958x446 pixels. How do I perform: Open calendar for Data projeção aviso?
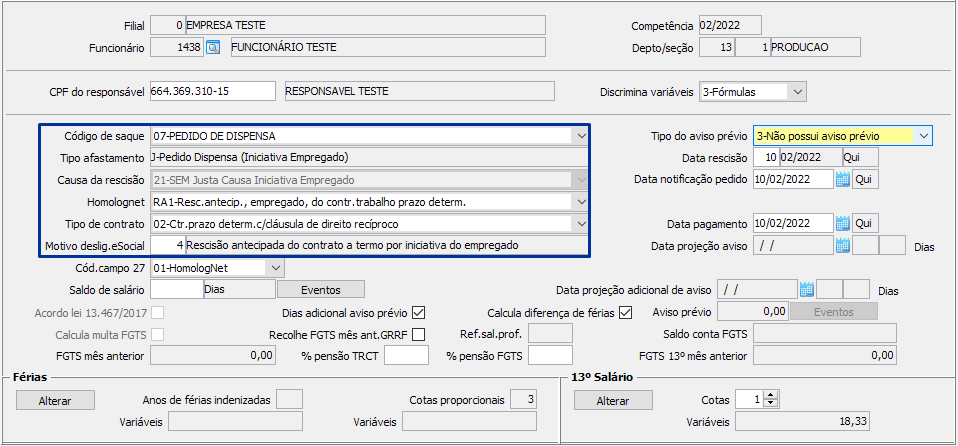click(842, 246)
